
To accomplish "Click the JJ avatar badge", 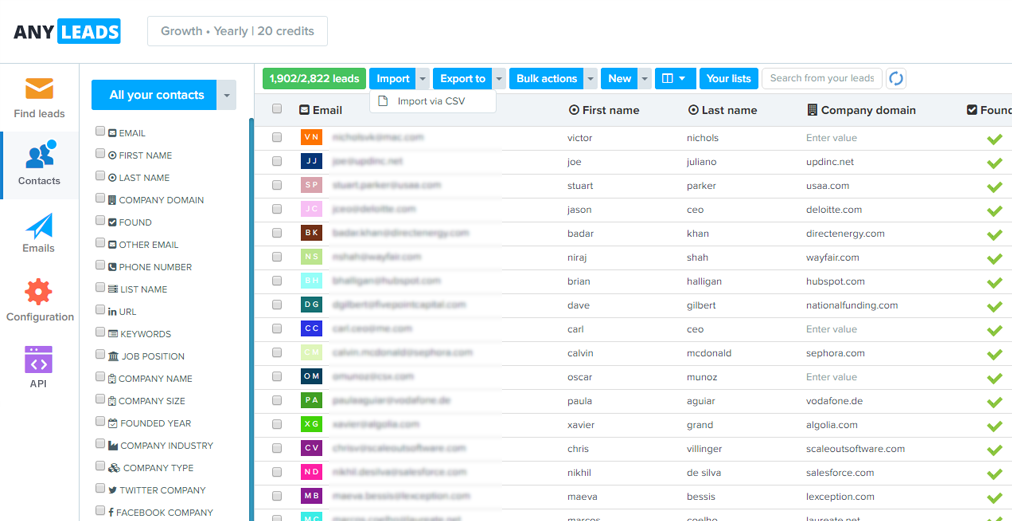I will click(311, 161).
